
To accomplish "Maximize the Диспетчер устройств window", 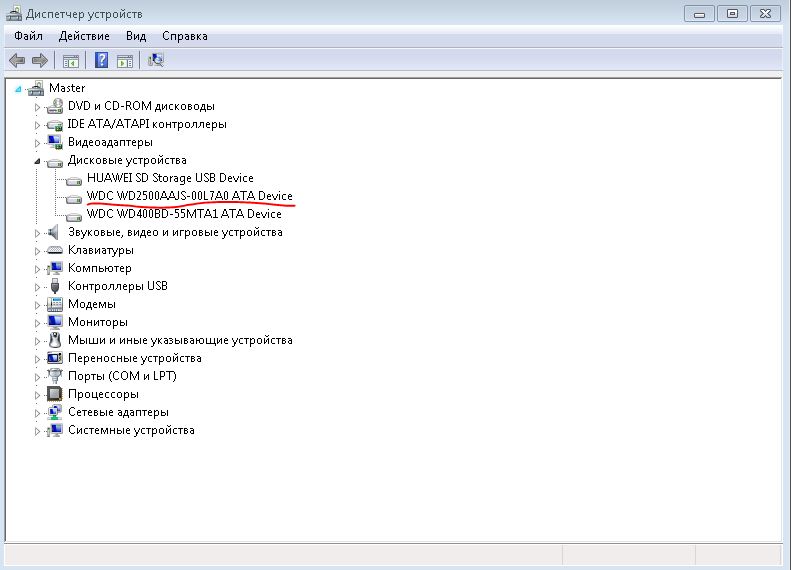I will click(x=732, y=14).
